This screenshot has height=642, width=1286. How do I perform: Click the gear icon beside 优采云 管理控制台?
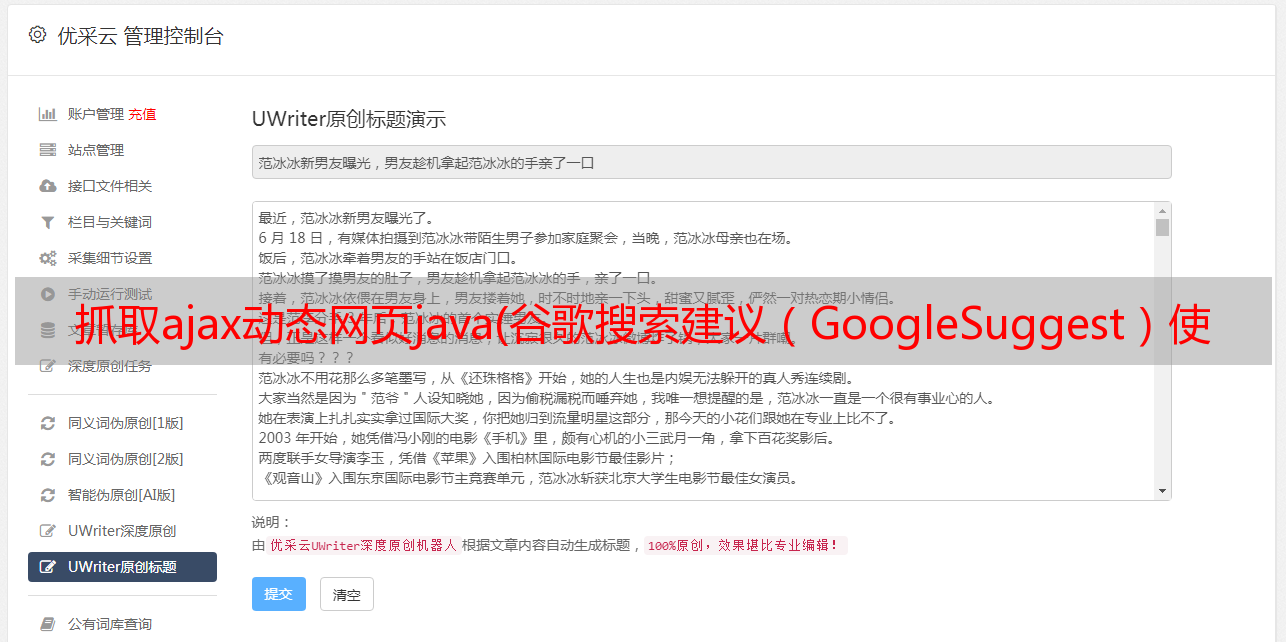click(37, 35)
